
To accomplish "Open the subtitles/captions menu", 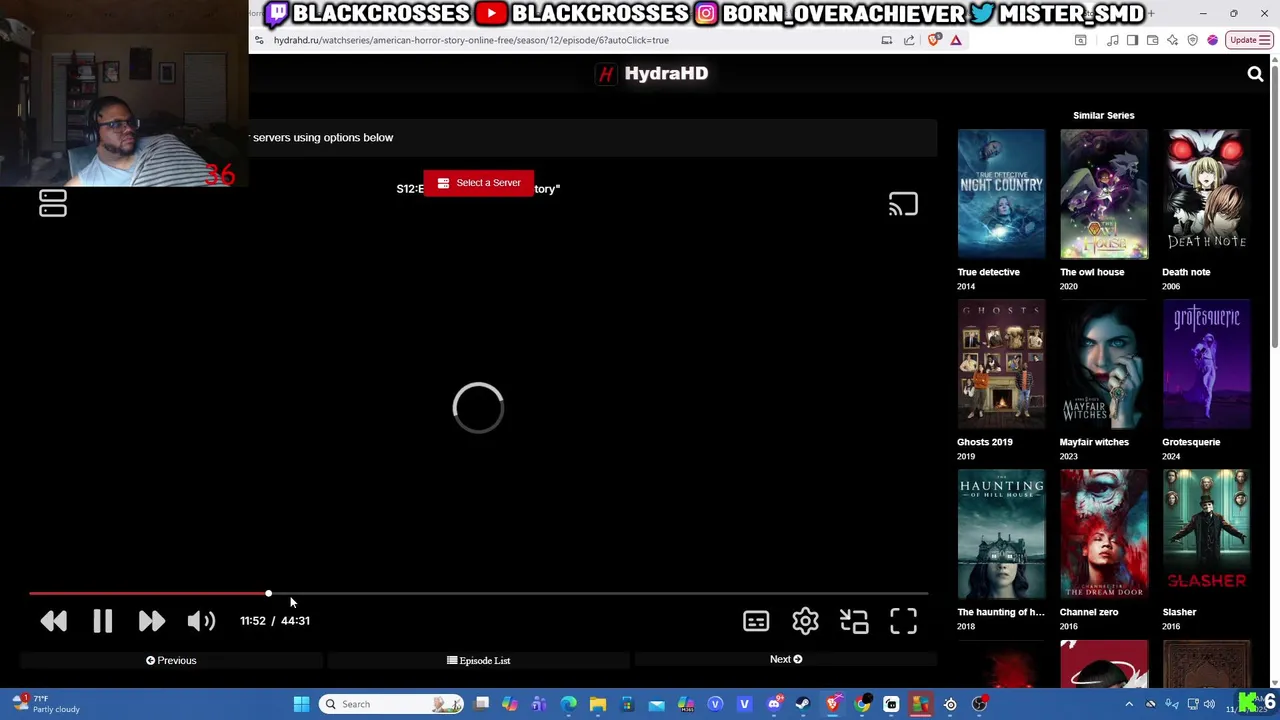I will pyautogui.click(x=756, y=621).
